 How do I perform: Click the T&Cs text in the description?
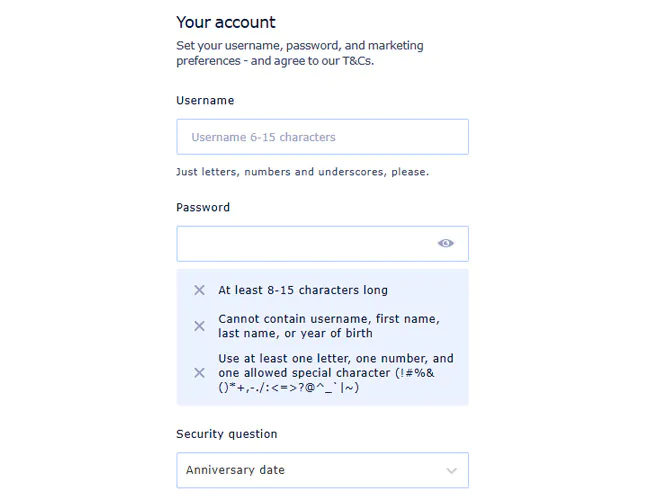[354, 60]
